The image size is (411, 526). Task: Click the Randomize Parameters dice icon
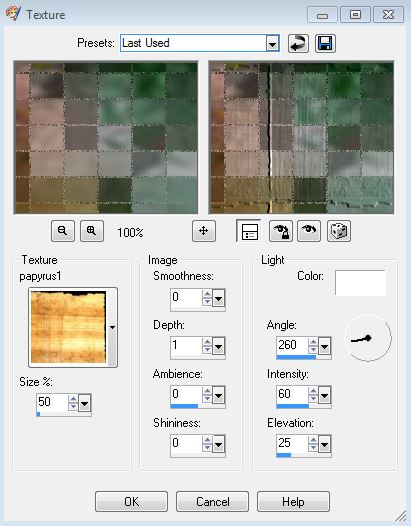point(339,231)
